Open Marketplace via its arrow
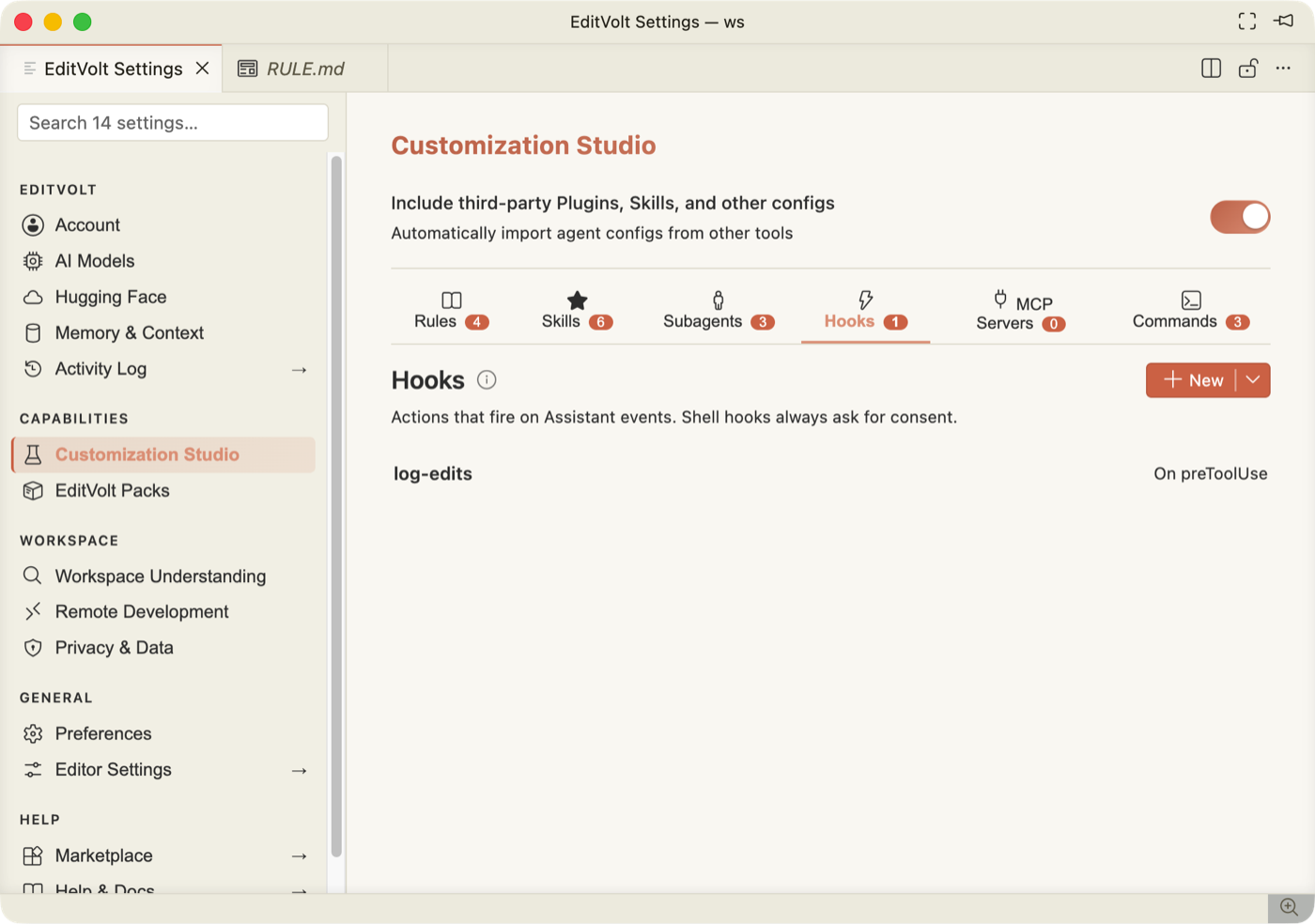1315x924 pixels. tap(300, 856)
